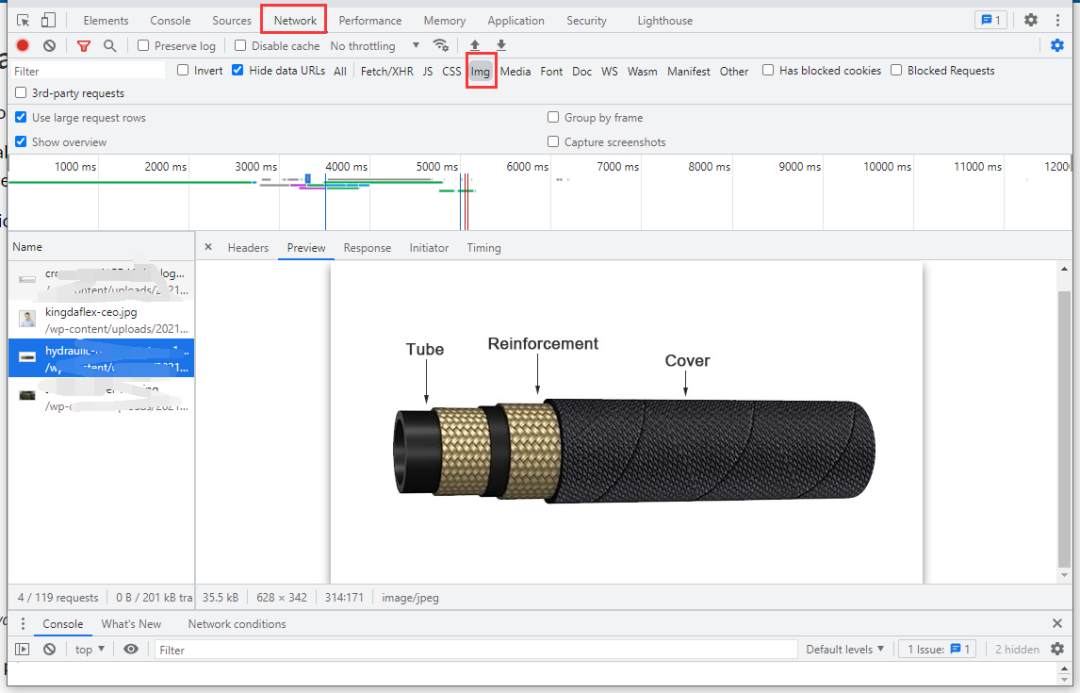Open the top context selector dropdown

(90, 650)
